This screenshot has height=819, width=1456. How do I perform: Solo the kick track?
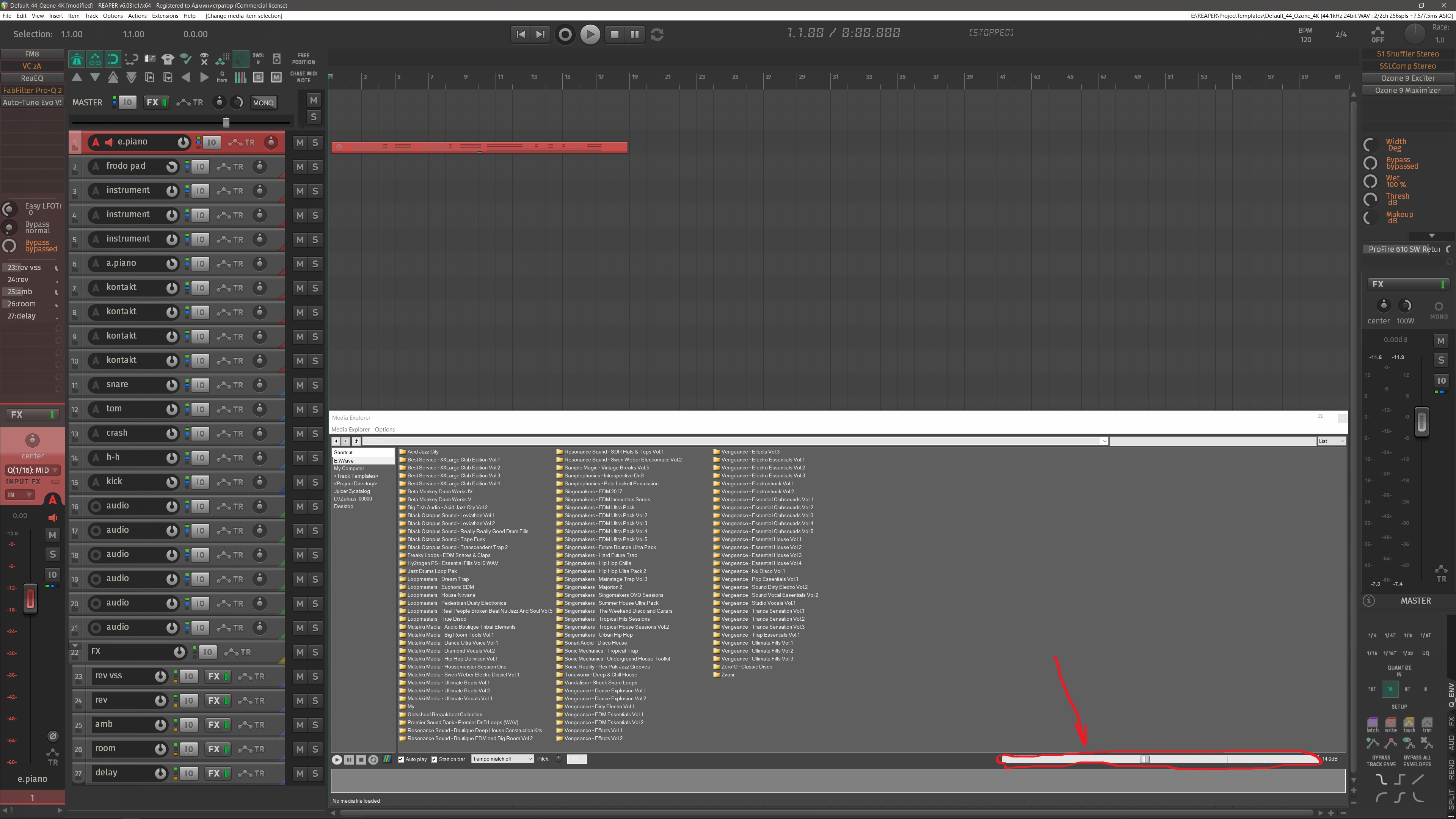(315, 482)
